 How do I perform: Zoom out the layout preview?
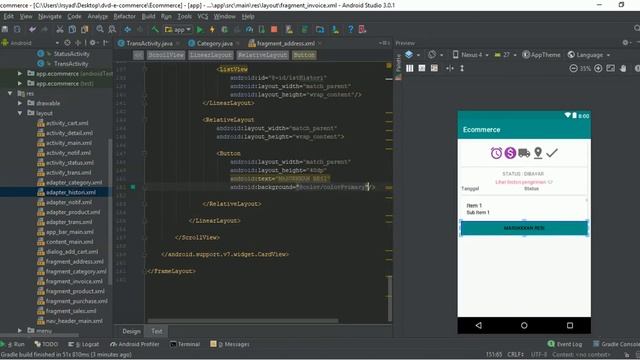point(573,69)
